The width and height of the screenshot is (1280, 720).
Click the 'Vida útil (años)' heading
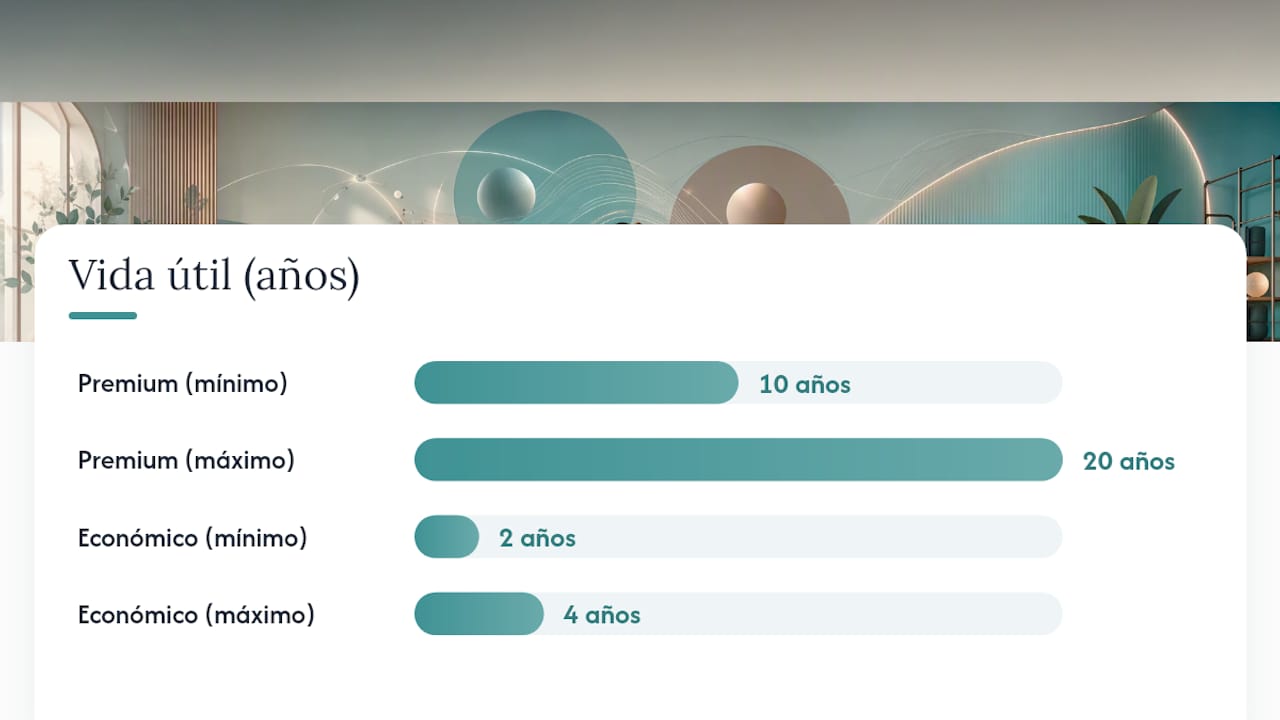tap(214, 275)
